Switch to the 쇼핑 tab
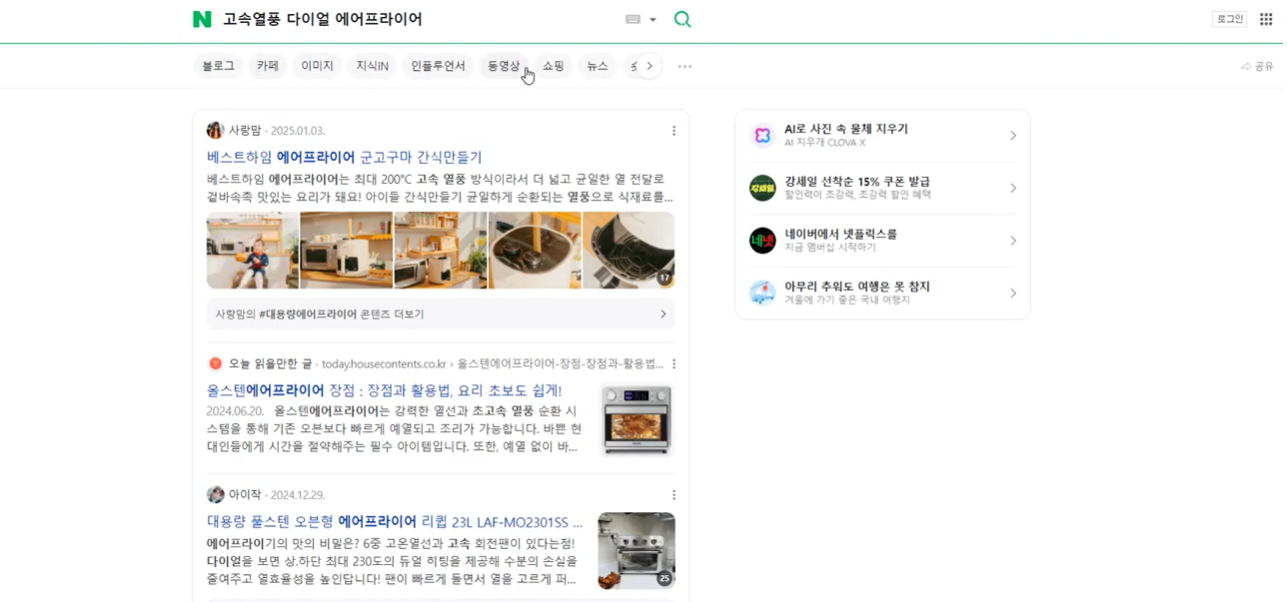The height and width of the screenshot is (602, 1287). [554, 66]
